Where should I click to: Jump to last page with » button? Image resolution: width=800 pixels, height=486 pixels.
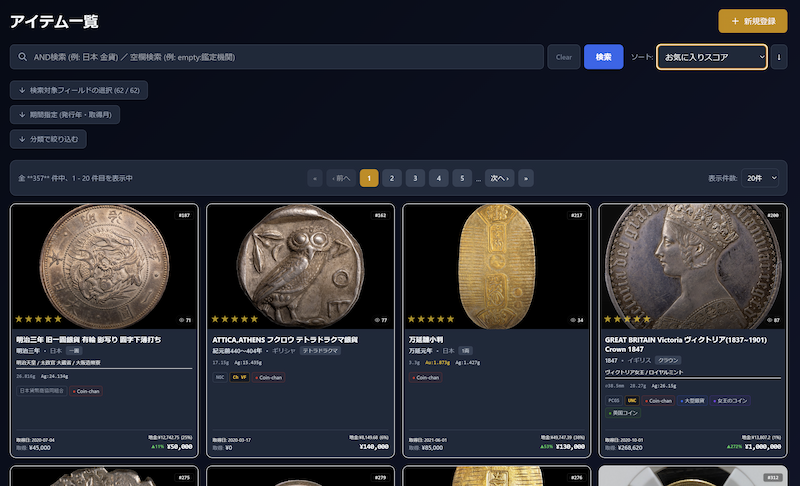pos(525,178)
